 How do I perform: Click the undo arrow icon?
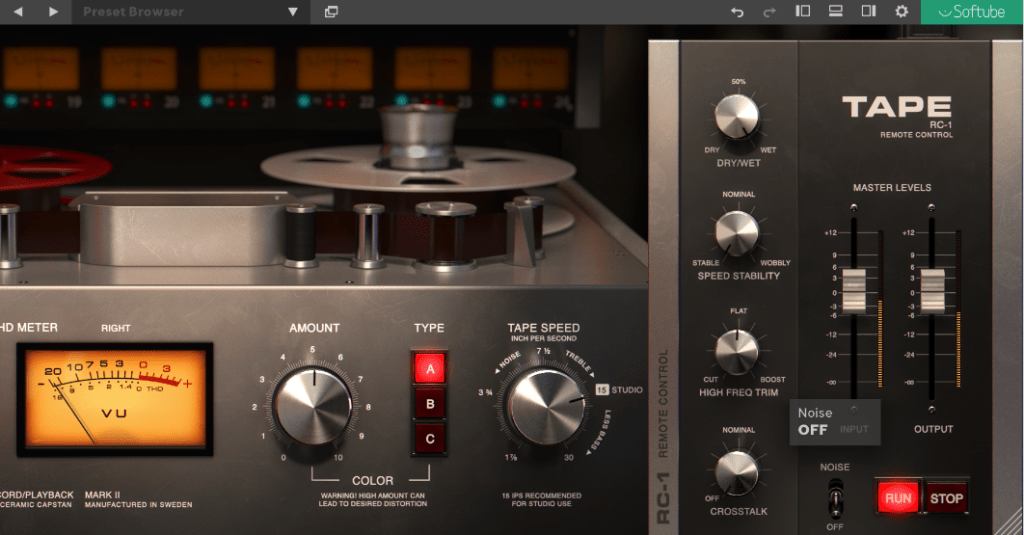[x=737, y=12]
